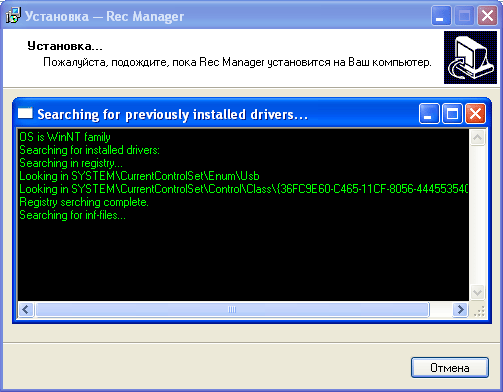Viewport: 503px width, 392px height.
Task: Click the 'Установка — Rec Manager' title bar text
Action: coord(104,16)
